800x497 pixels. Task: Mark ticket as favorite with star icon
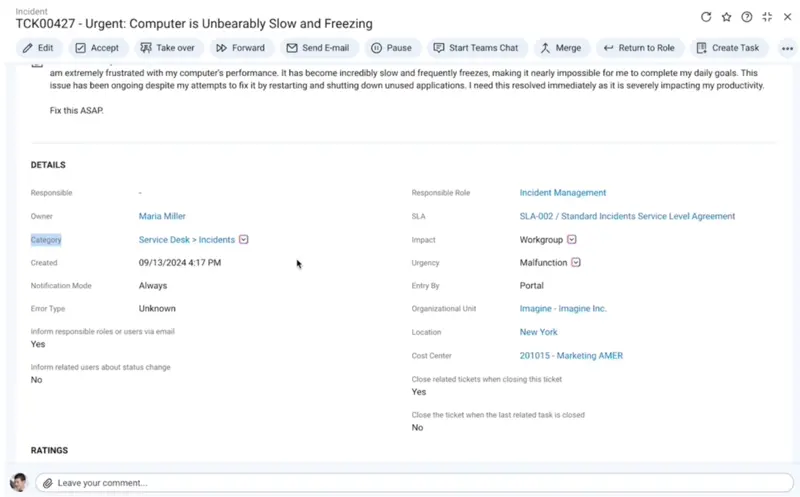(x=727, y=17)
